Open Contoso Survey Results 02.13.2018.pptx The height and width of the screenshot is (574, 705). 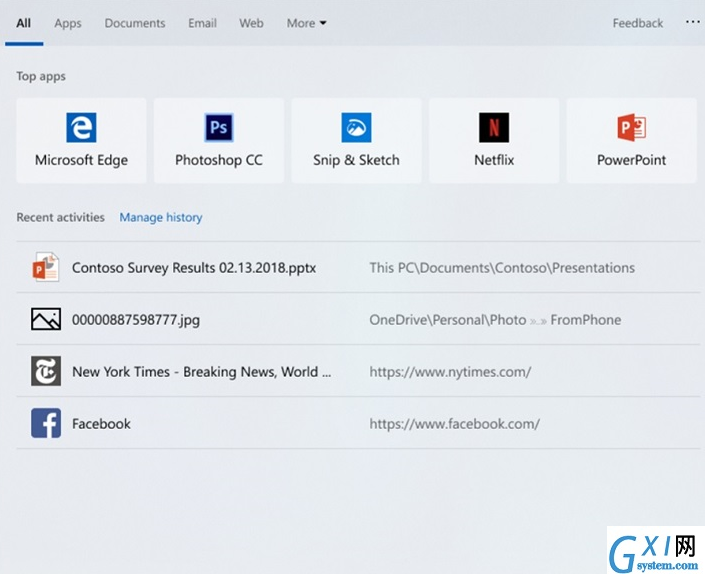point(194,268)
